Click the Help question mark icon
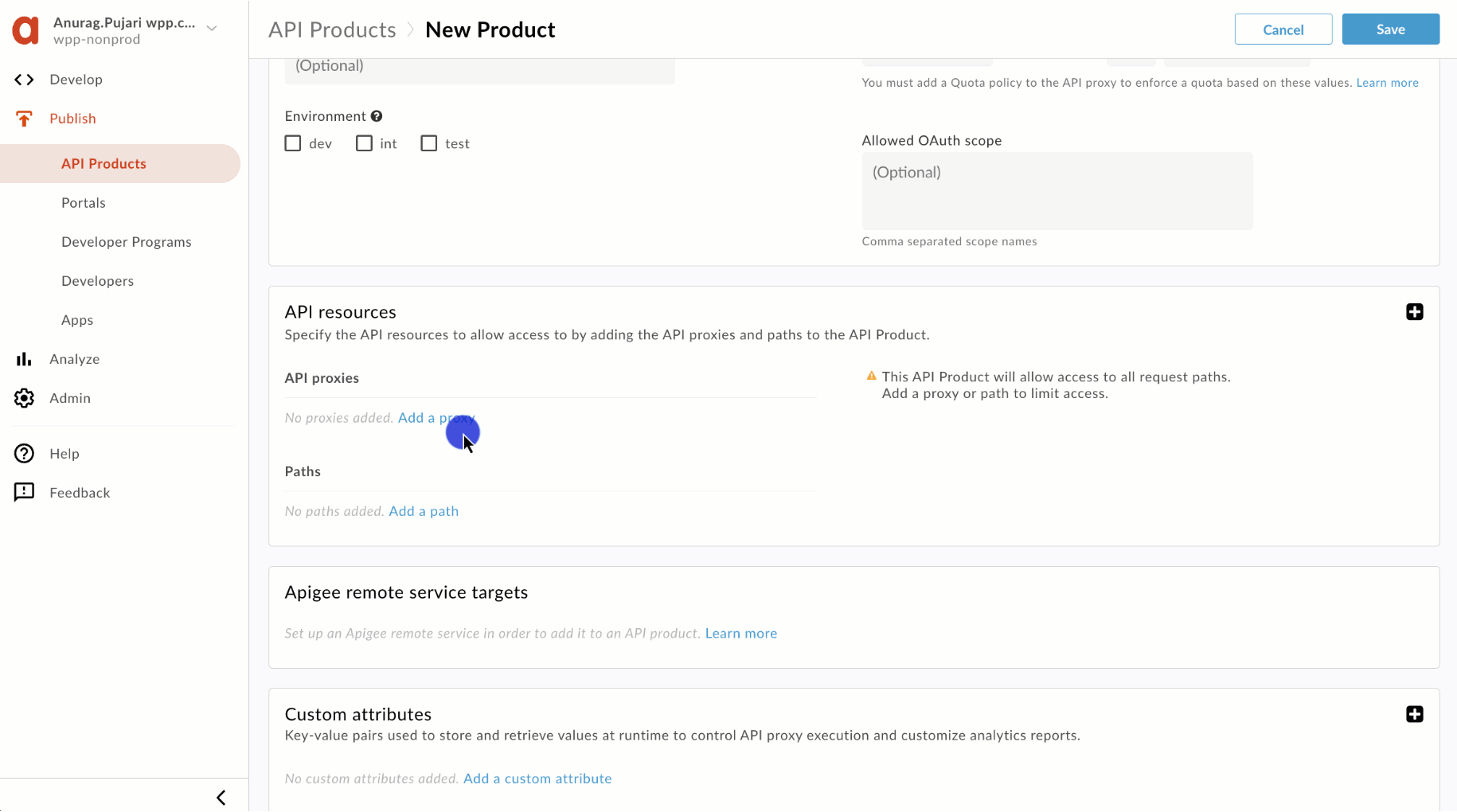The width and height of the screenshot is (1457, 812). click(24, 454)
